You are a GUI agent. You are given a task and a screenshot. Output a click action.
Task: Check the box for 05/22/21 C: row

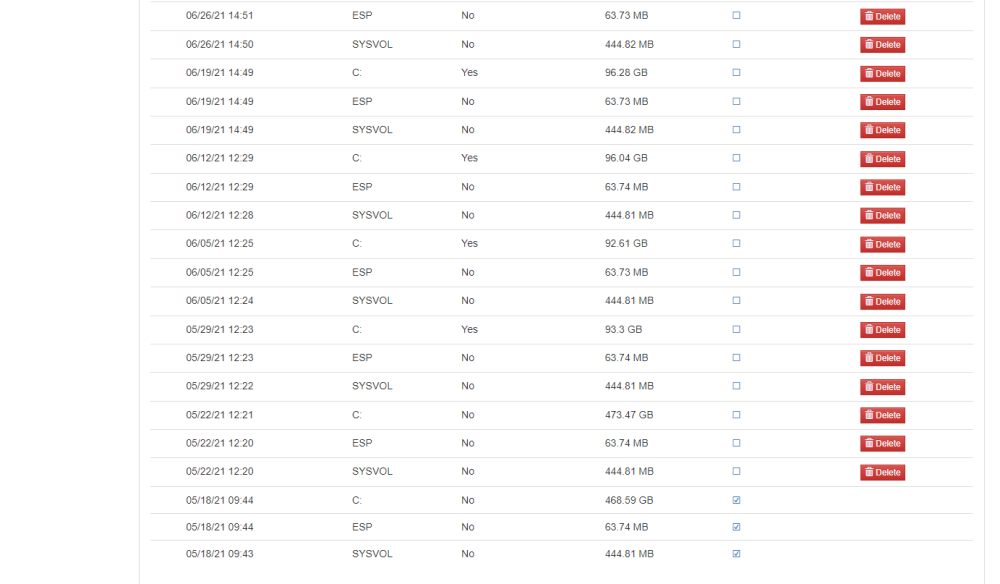pyautogui.click(x=736, y=414)
